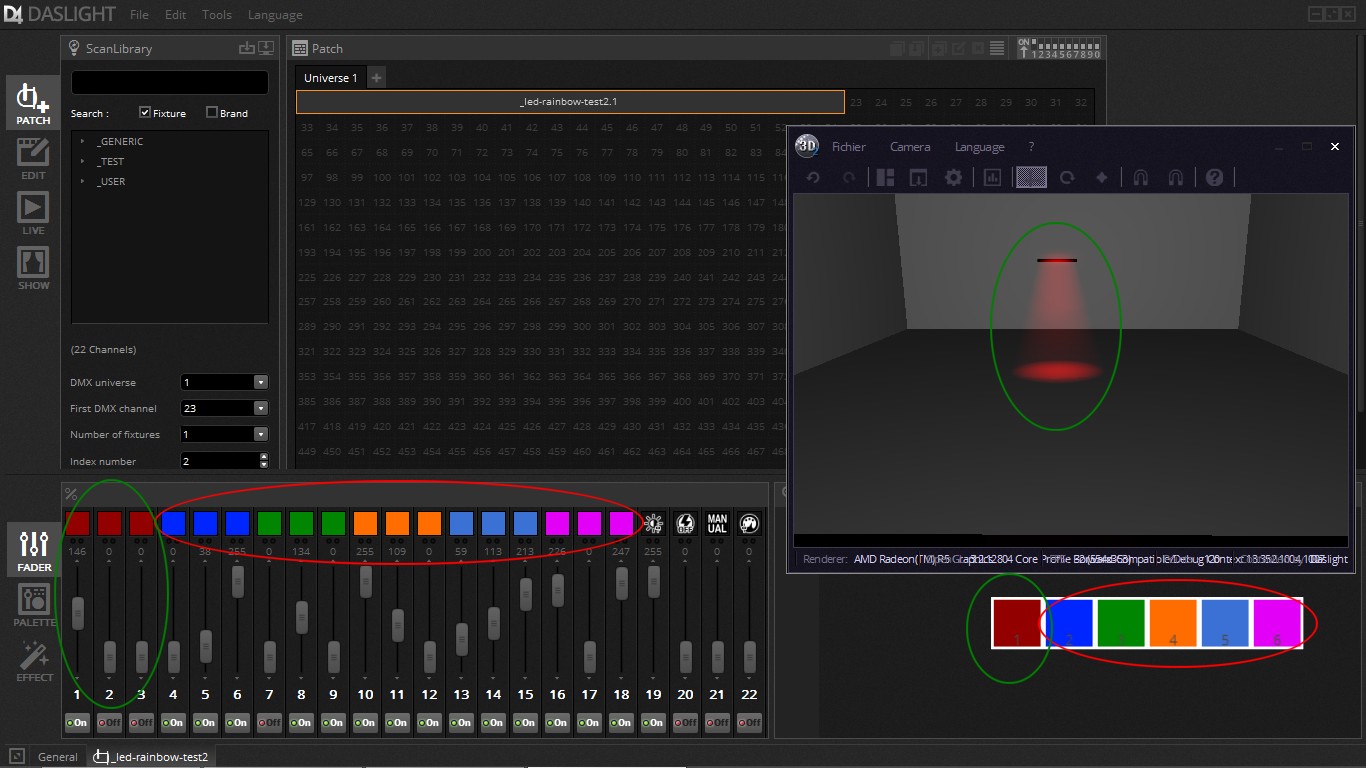Image resolution: width=1366 pixels, height=768 pixels.
Task: Click the first magnet icon in 3D toolbar
Action: click(1140, 177)
